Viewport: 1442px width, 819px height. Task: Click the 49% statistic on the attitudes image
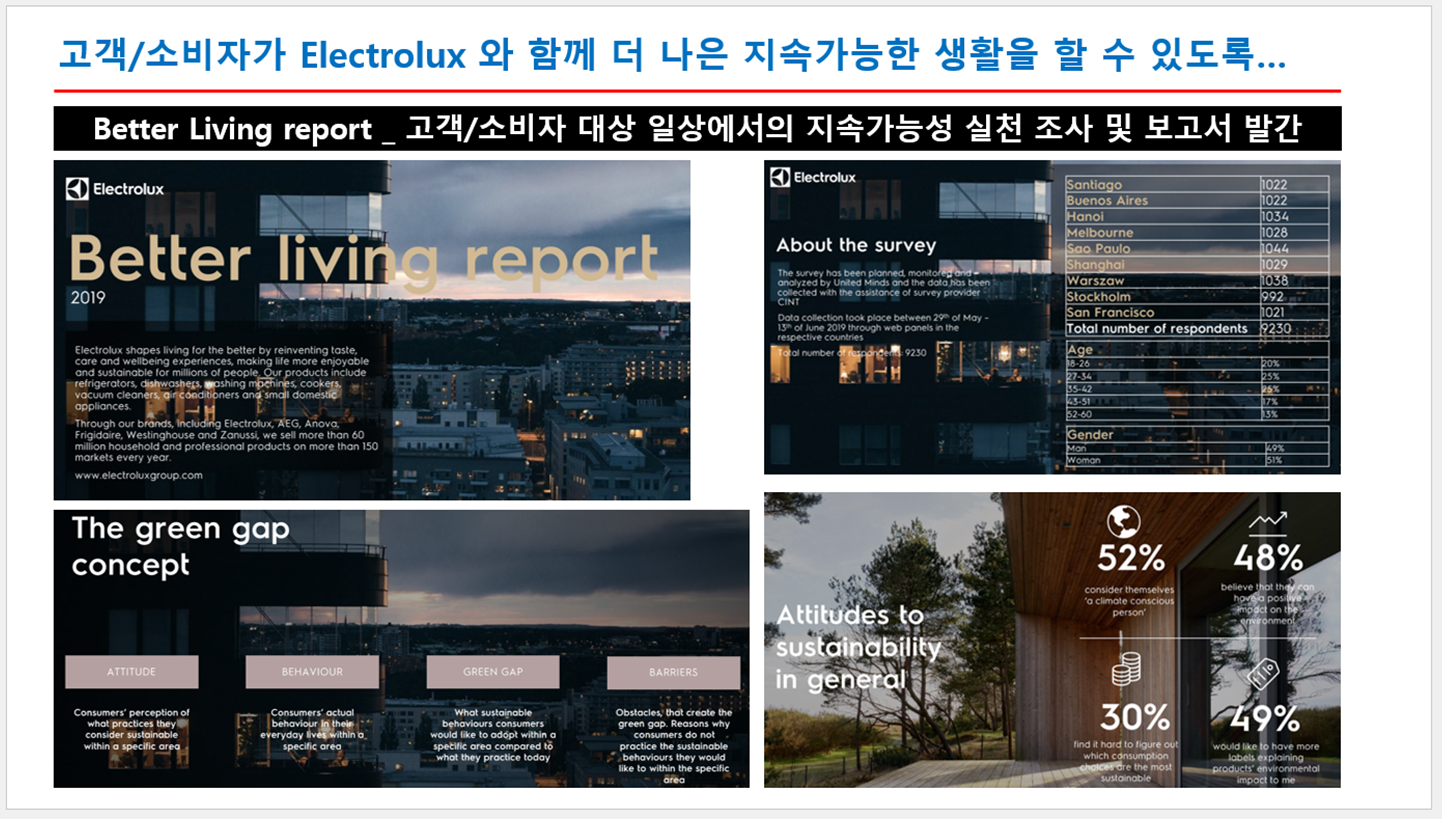click(x=1265, y=717)
